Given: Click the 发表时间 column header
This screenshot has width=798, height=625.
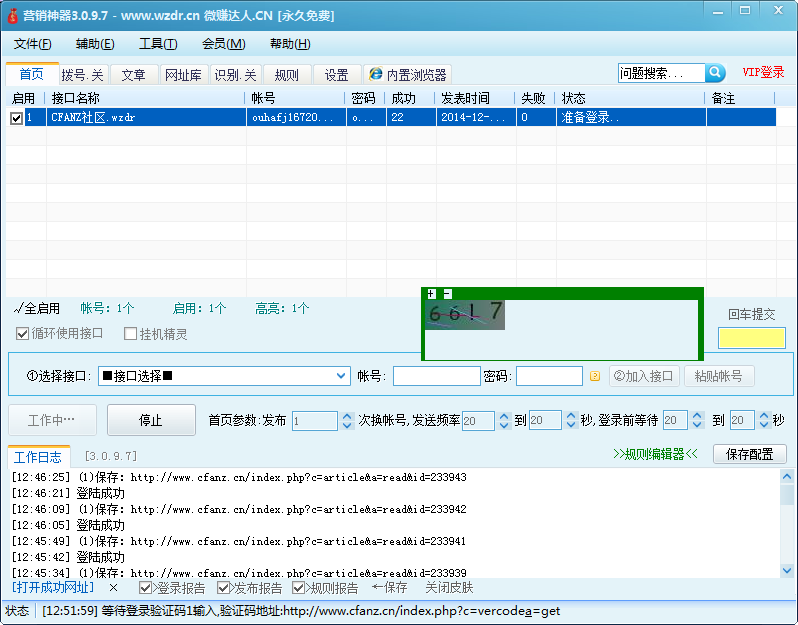Looking at the screenshot, I should (x=475, y=98).
